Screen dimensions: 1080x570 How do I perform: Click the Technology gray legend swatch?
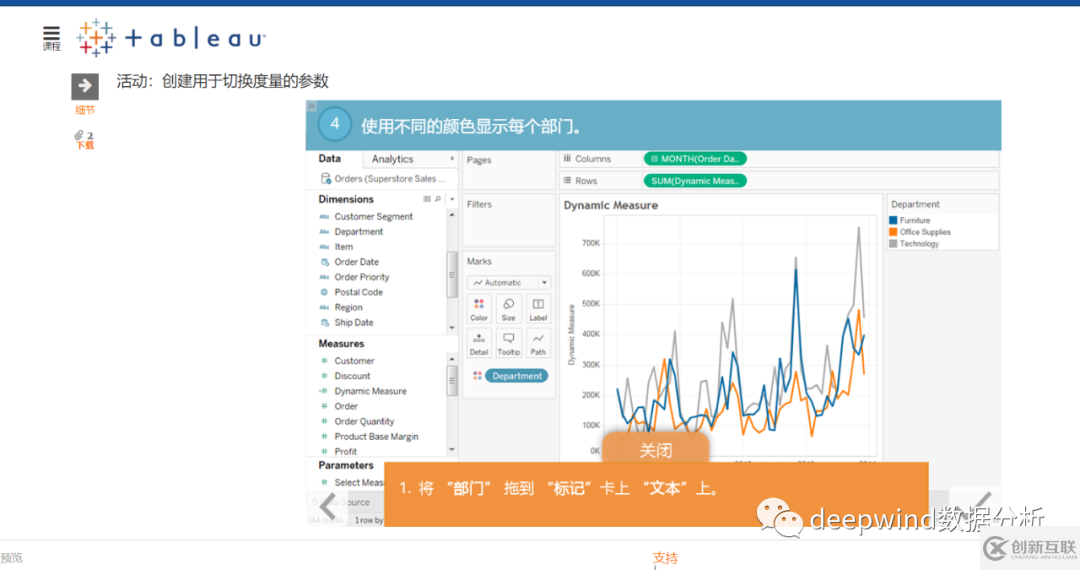[893, 244]
